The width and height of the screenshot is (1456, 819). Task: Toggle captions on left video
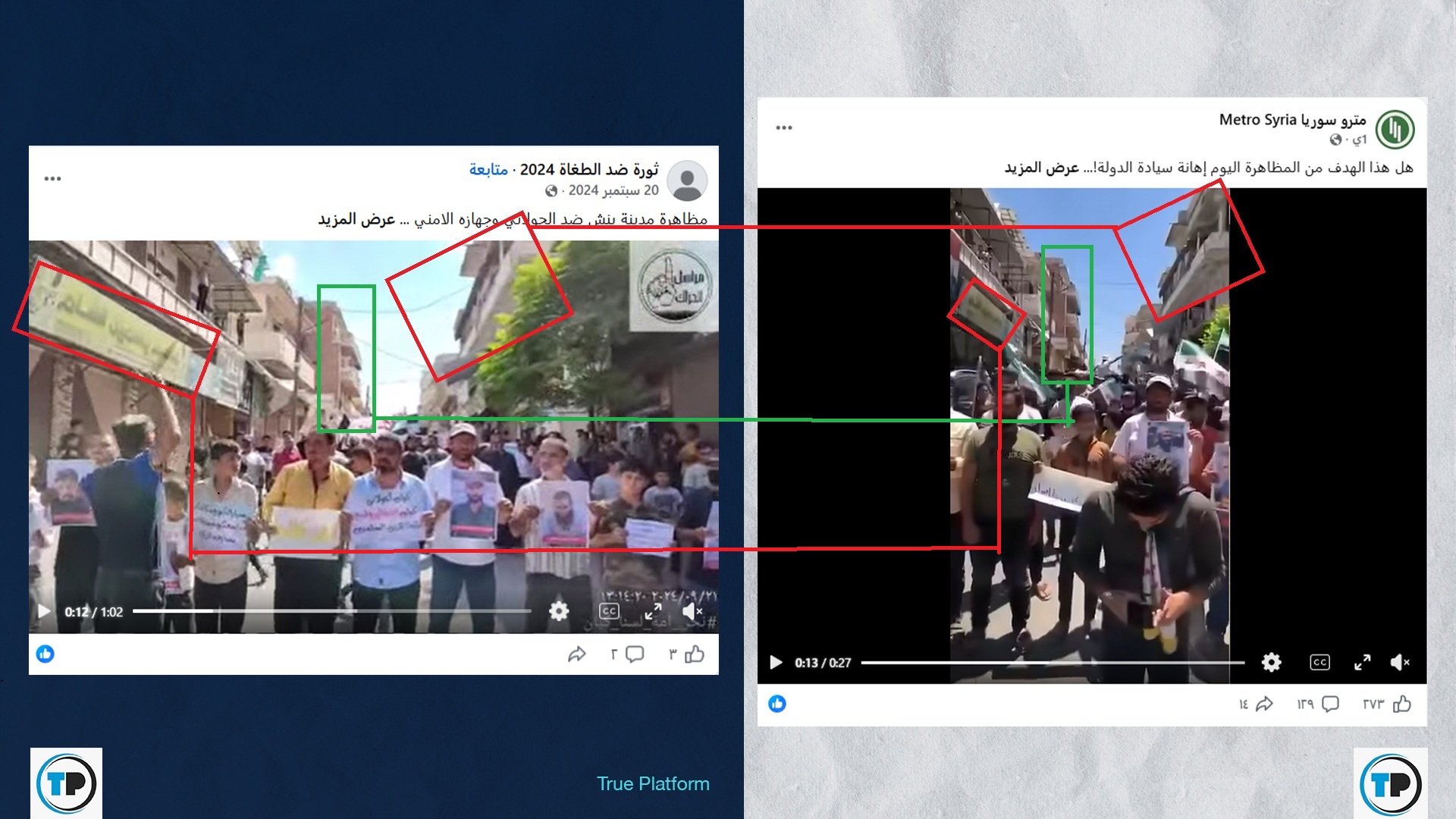pos(609,611)
